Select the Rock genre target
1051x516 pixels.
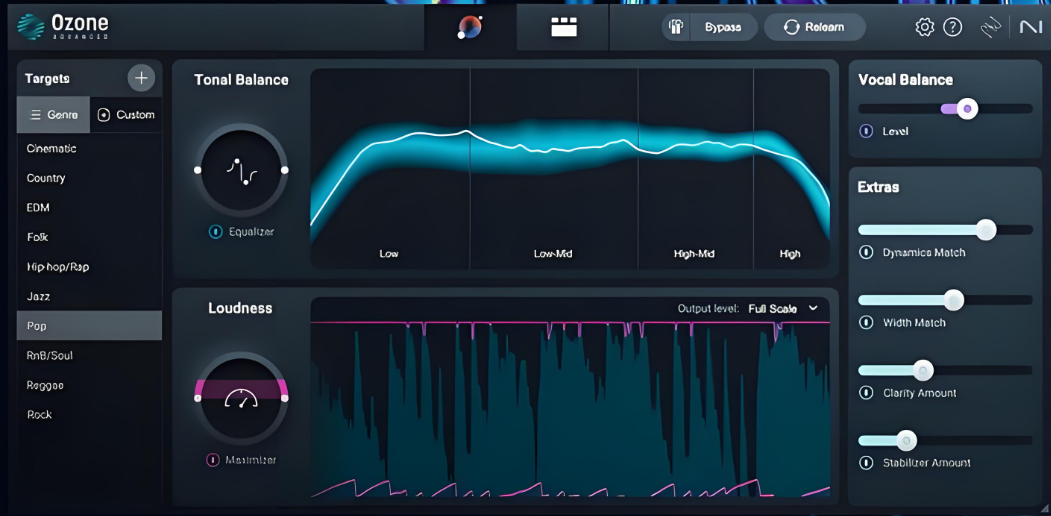click(x=89, y=415)
